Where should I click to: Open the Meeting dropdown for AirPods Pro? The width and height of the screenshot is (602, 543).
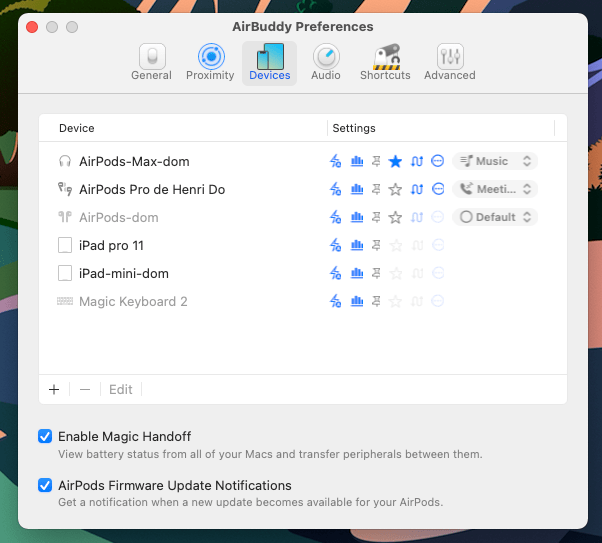[x=495, y=189]
